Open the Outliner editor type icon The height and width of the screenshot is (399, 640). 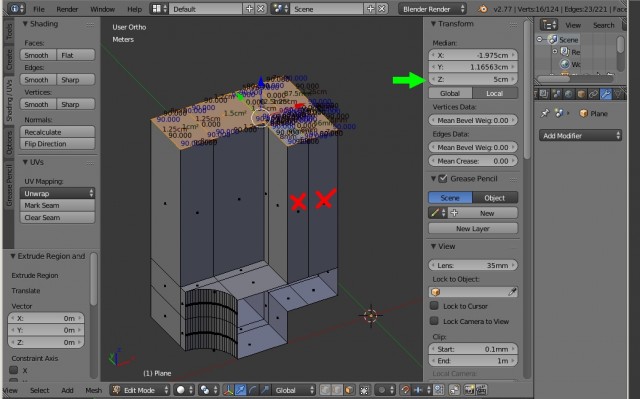pyautogui.click(x=549, y=25)
